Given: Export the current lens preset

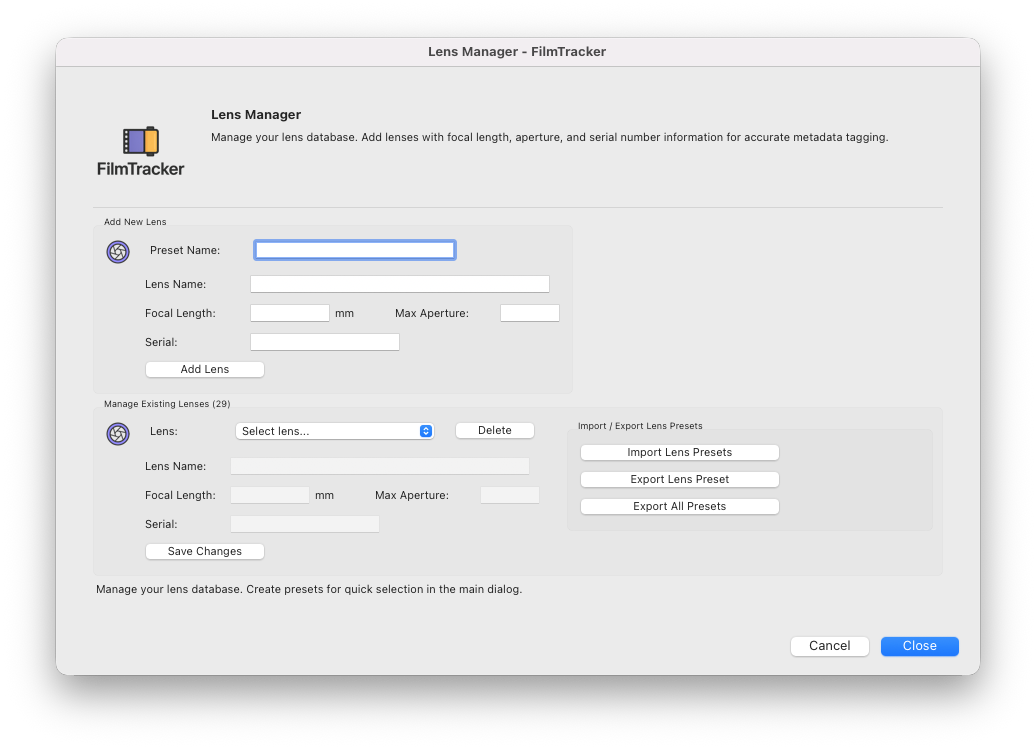Looking at the screenshot, I should click(679, 479).
